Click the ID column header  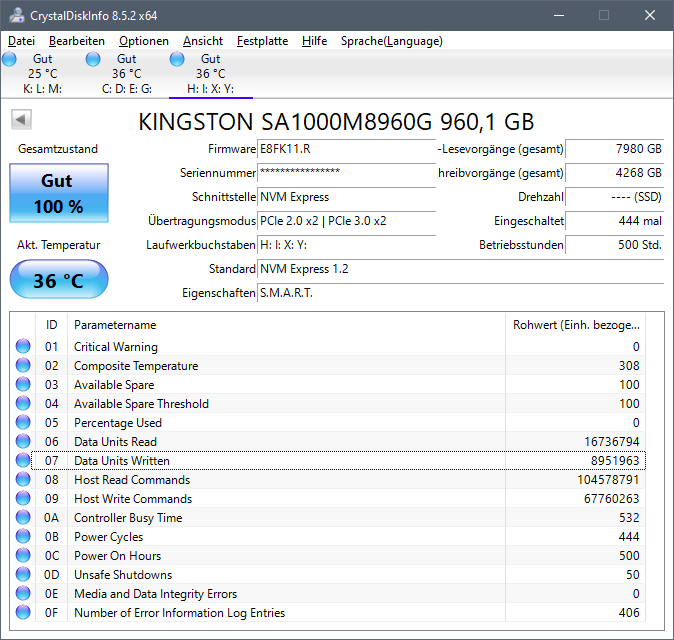coord(51,325)
